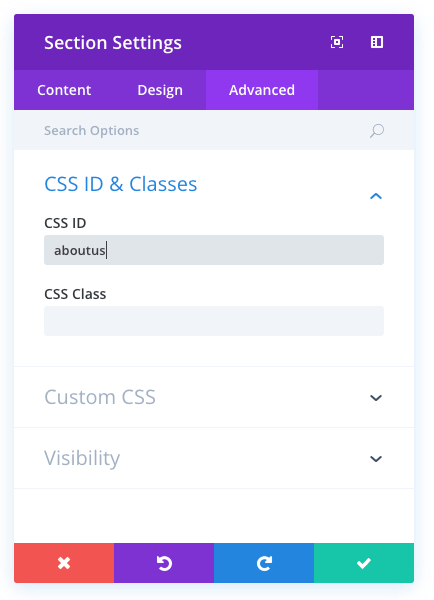Focus the empty CSS Class field

214,321
